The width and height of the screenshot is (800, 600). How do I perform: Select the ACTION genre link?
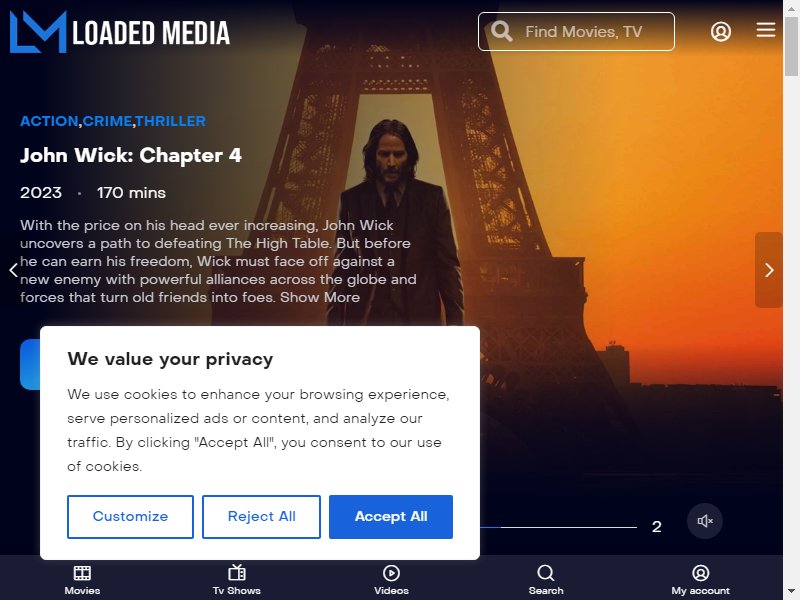tap(49, 121)
